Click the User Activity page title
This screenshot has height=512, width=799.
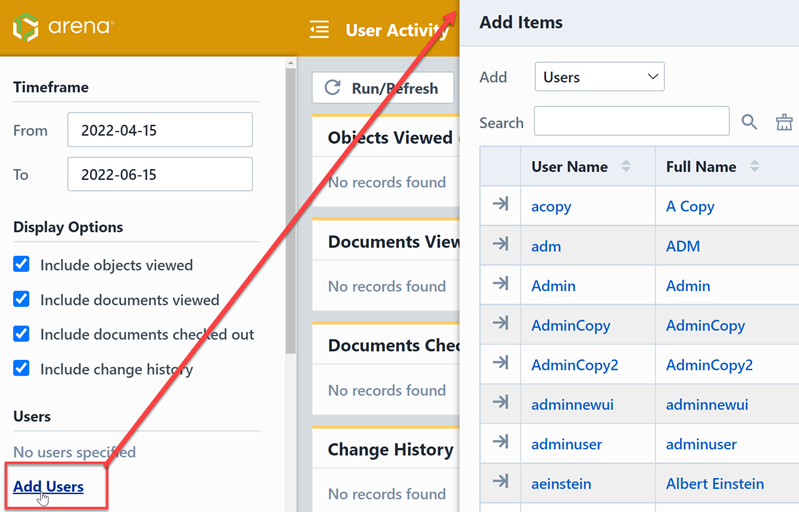(397, 30)
